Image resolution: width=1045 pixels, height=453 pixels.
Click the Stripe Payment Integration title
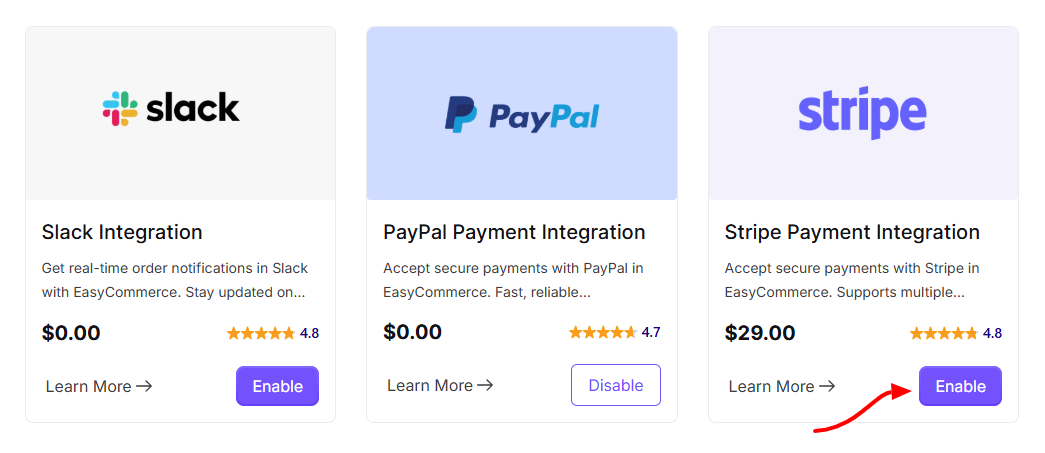pyautogui.click(x=852, y=232)
